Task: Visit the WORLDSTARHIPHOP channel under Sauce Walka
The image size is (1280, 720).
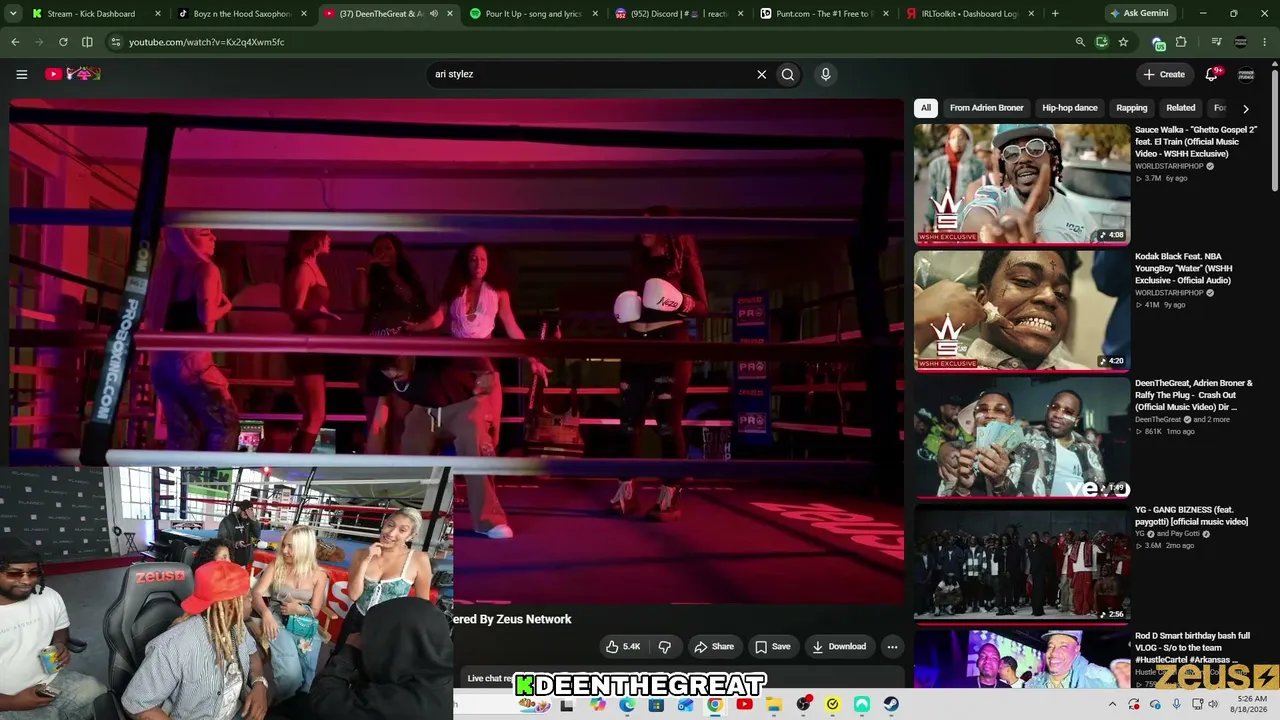Action: pyautogui.click(x=1169, y=166)
